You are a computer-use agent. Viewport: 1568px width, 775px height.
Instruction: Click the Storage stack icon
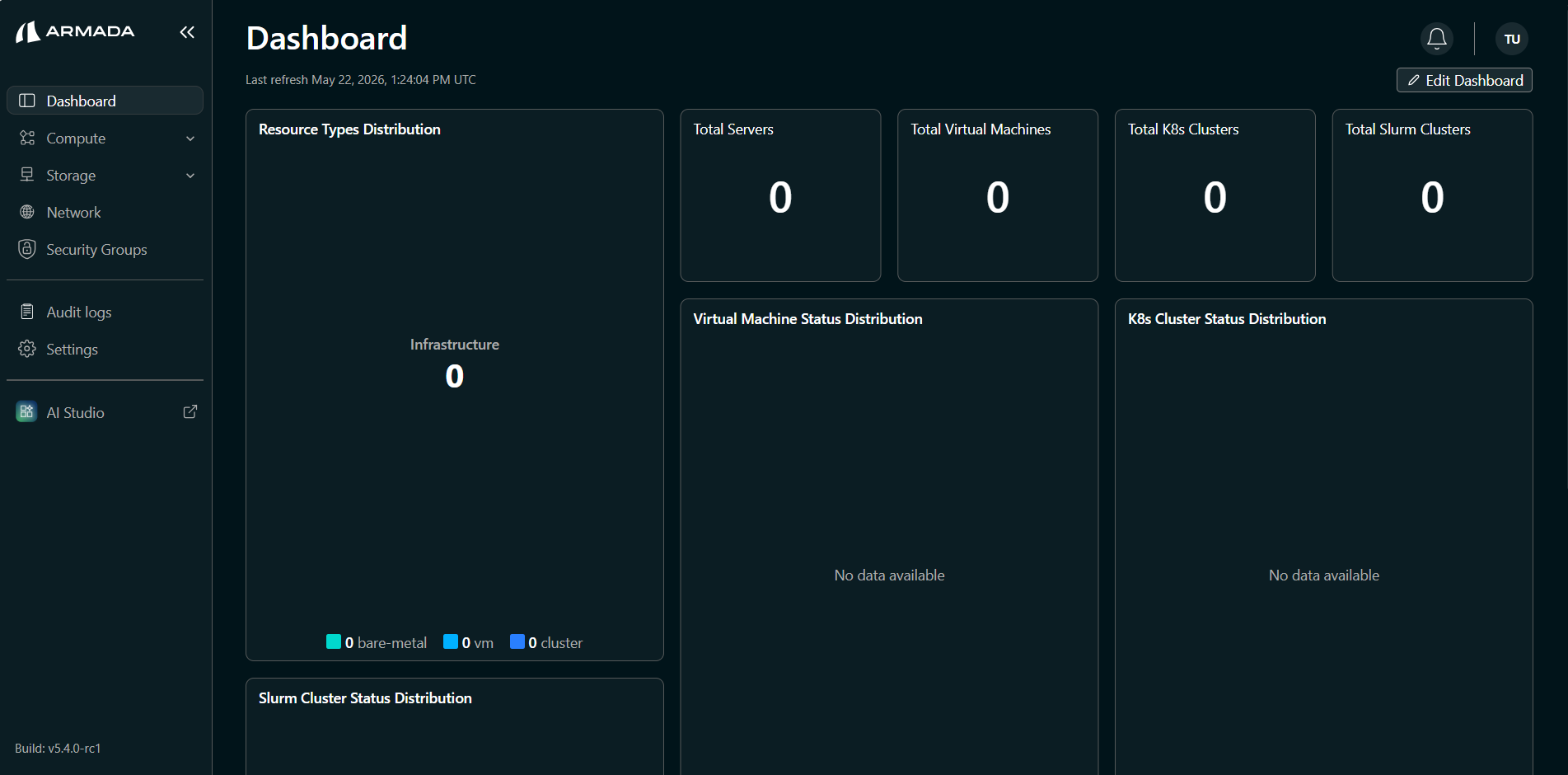pyautogui.click(x=27, y=175)
